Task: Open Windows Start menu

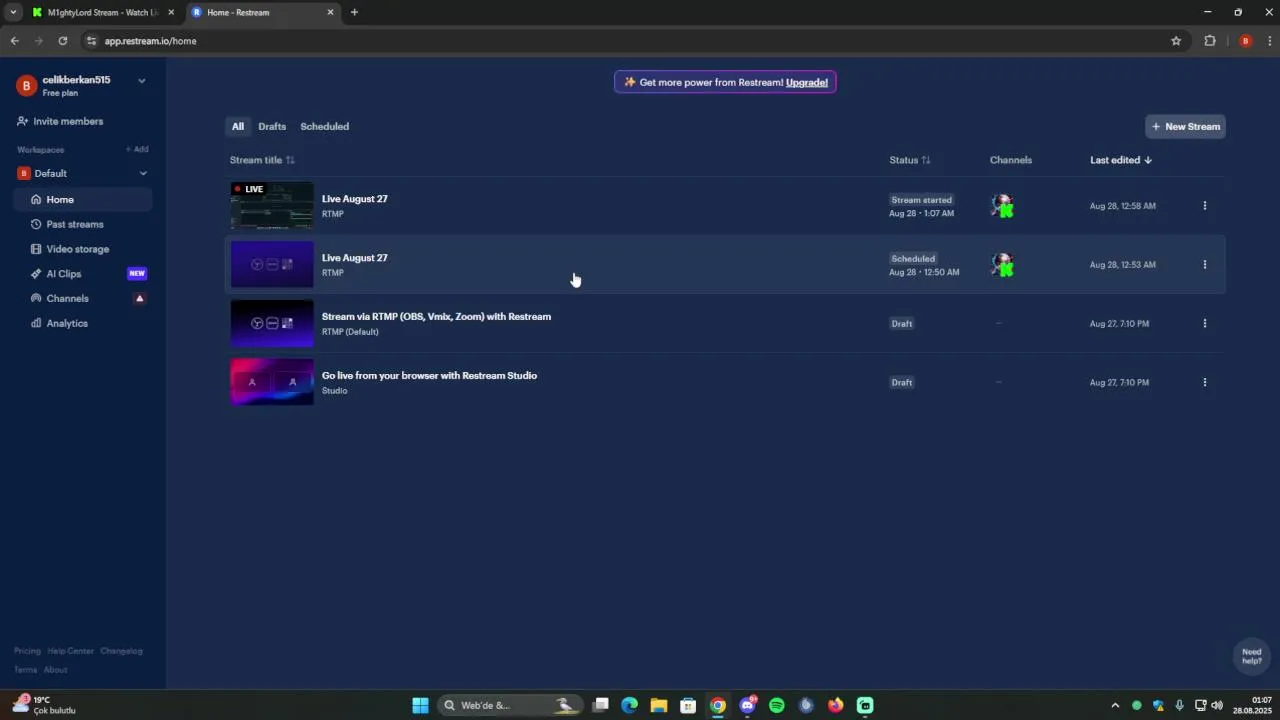Action: tap(420, 705)
